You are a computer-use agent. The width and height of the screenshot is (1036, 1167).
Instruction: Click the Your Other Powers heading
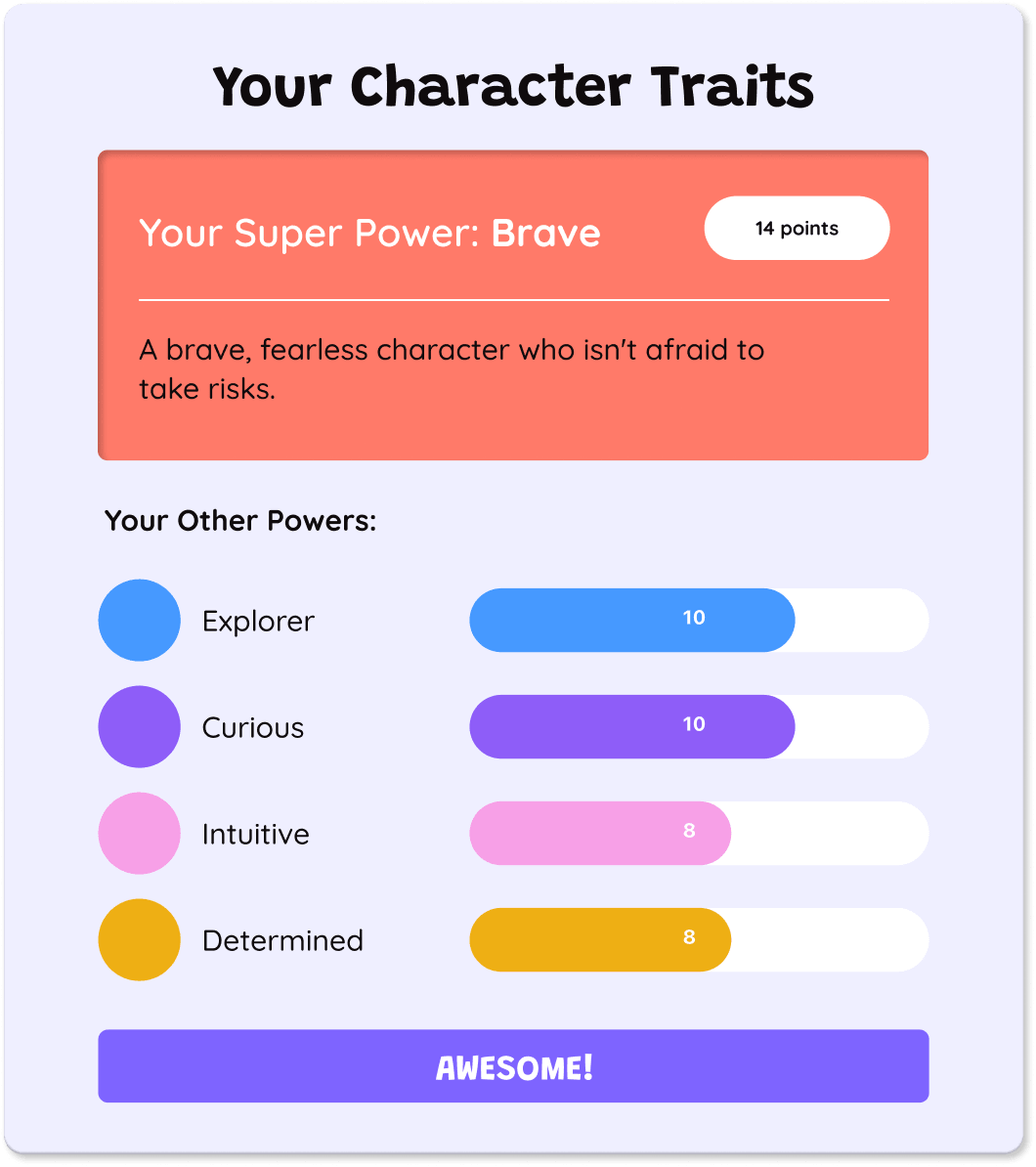(240, 520)
